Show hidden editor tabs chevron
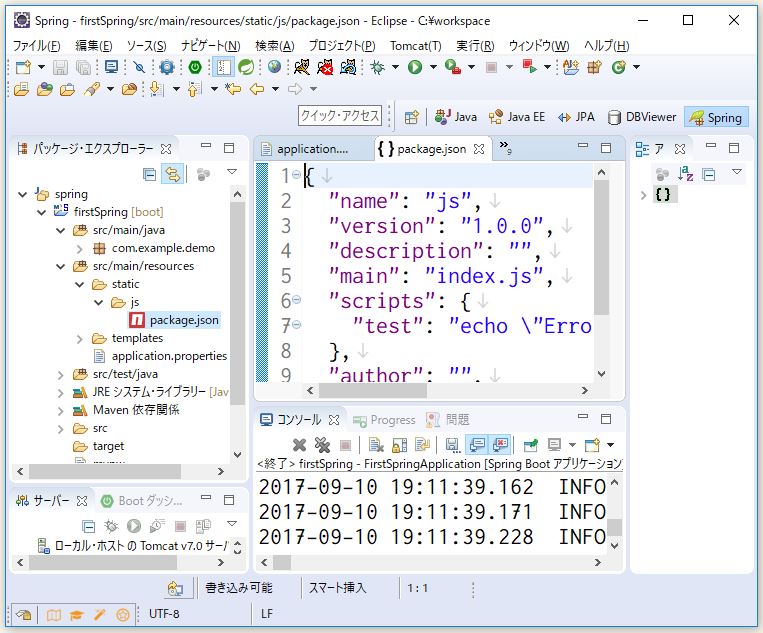The height and width of the screenshot is (633, 763). point(505,147)
